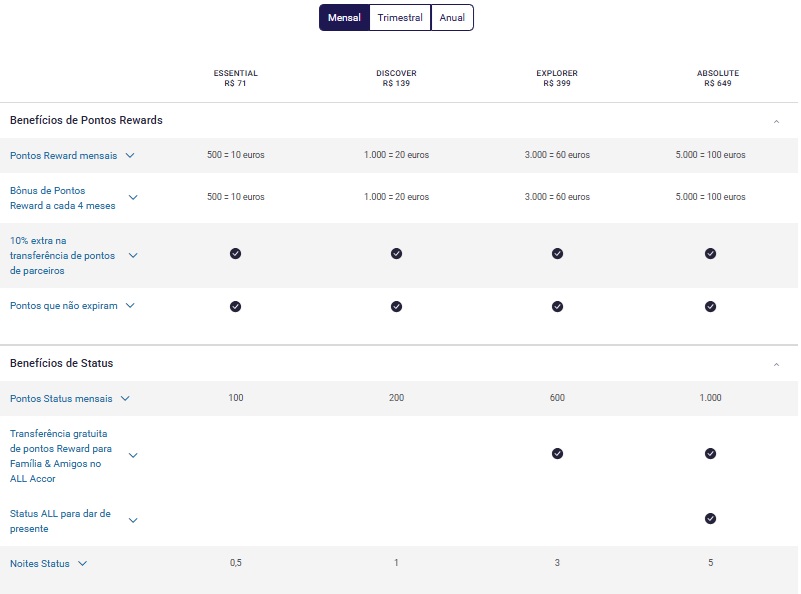
Task: Click Absolute checkmark for Status ALL gift
Action: pos(710,519)
